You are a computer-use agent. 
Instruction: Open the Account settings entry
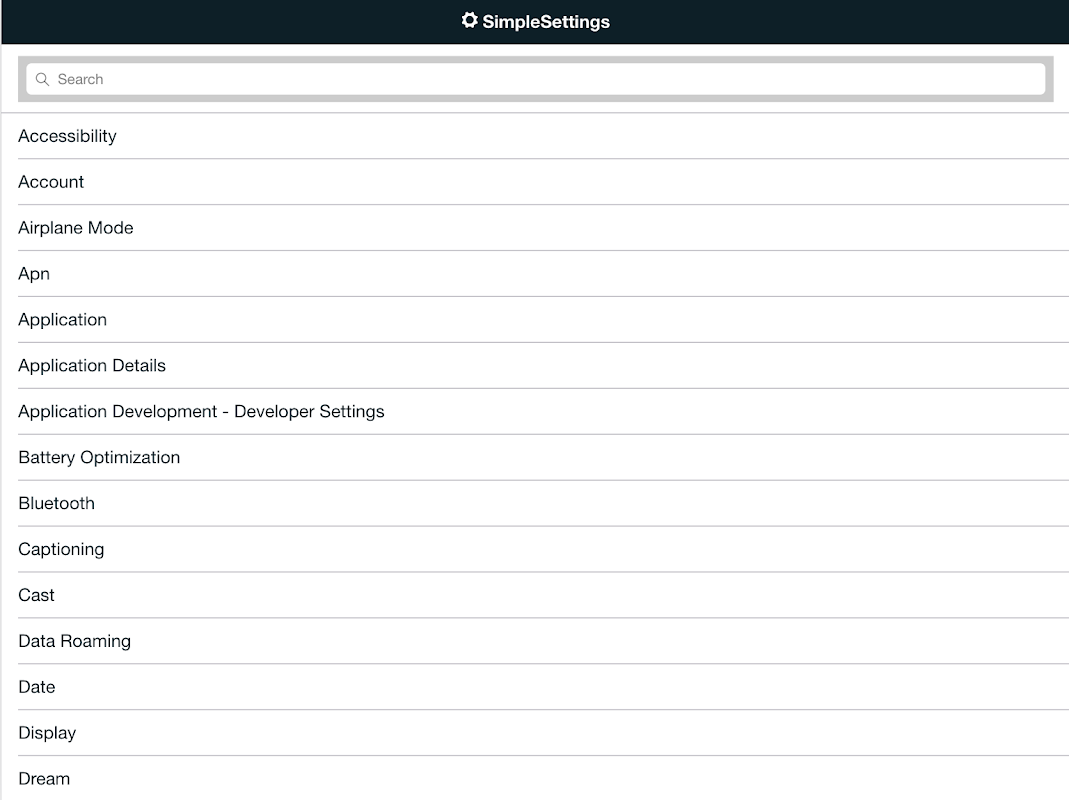(x=51, y=182)
